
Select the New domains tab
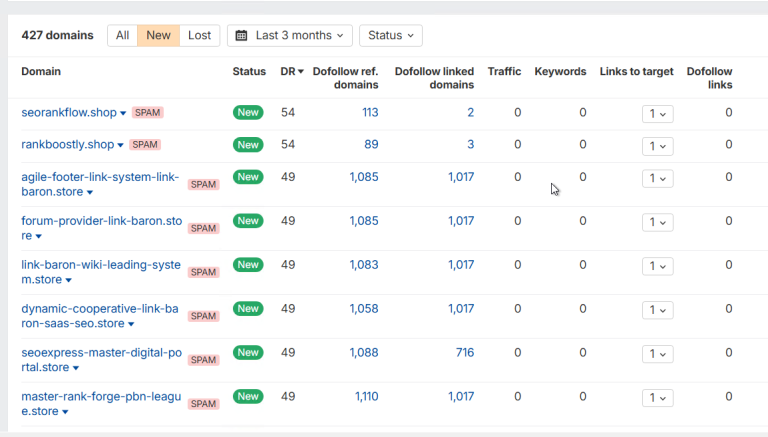tap(159, 36)
